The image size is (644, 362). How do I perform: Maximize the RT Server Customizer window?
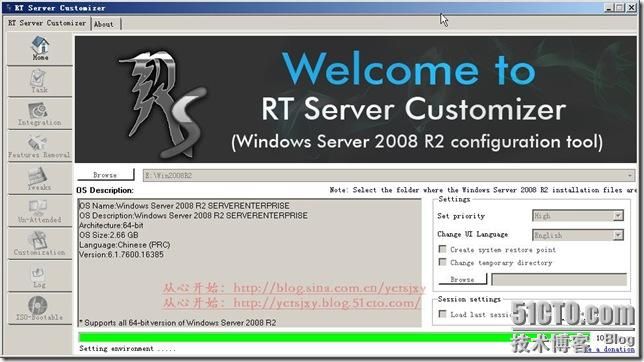(x=620, y=7)
